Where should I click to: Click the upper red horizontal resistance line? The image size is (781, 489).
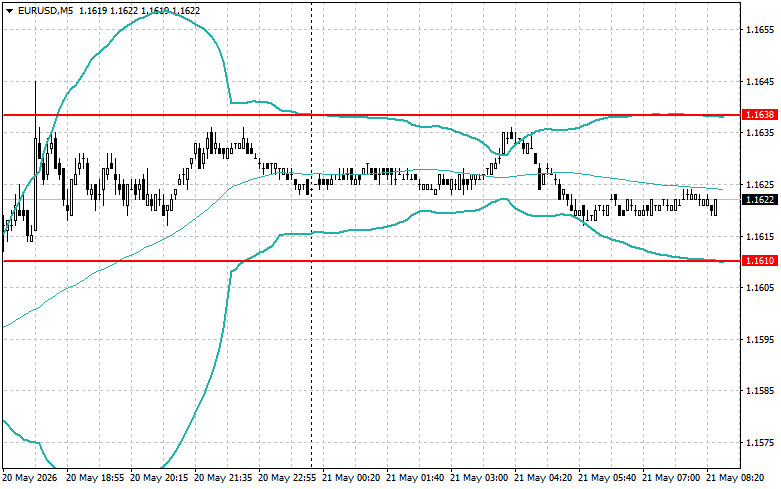372,115
